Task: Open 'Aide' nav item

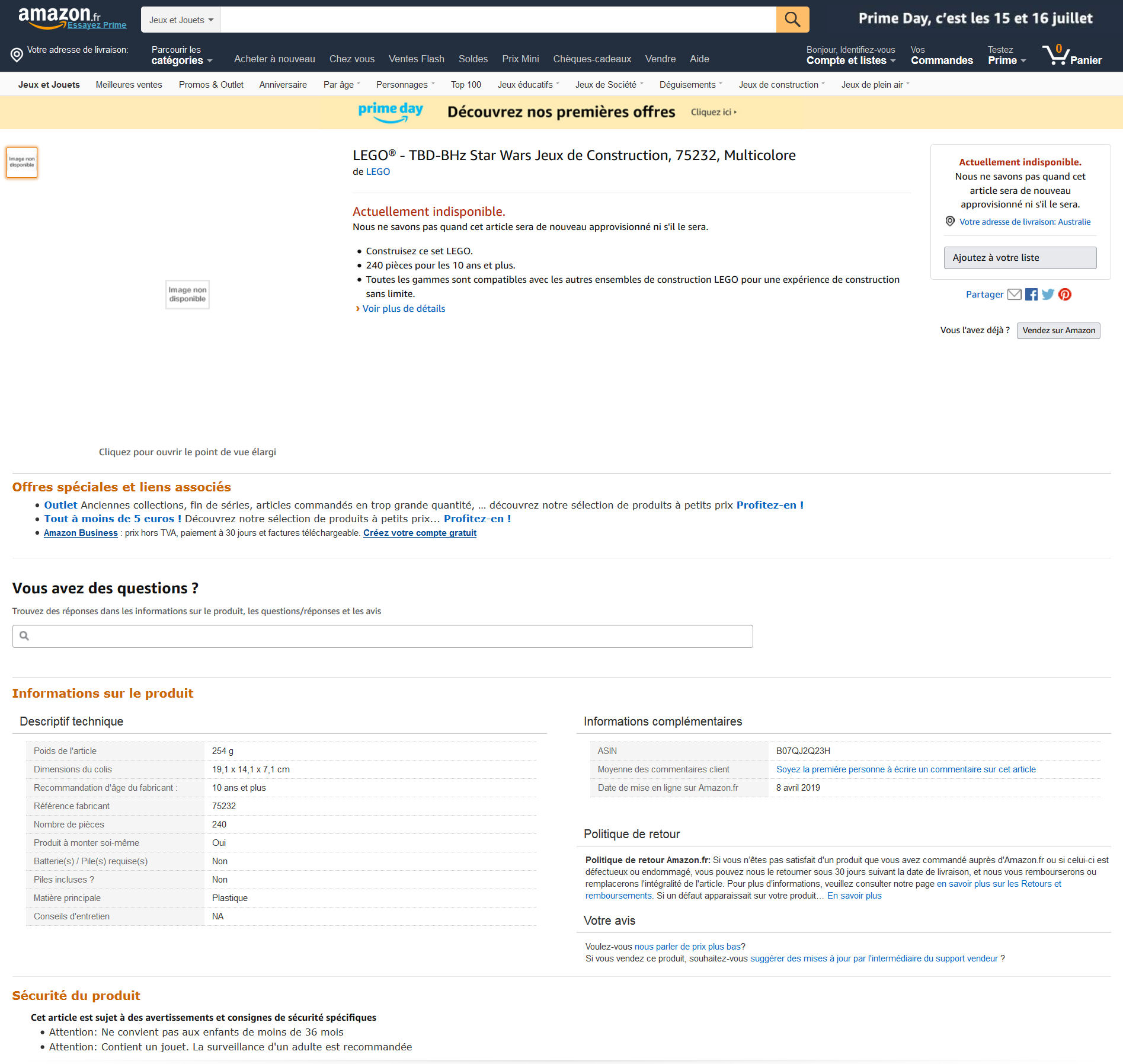Action: (699, 59)
